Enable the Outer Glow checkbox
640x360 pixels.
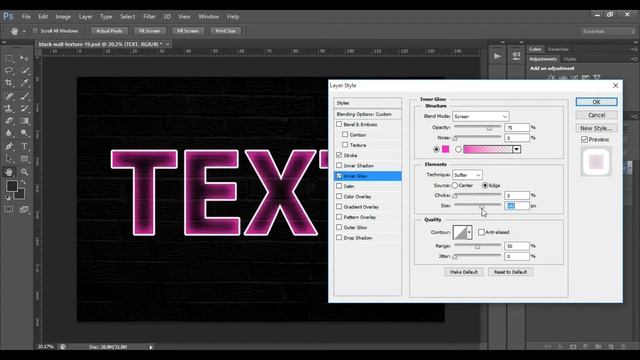pyautogui.click(x=339, y=227)
